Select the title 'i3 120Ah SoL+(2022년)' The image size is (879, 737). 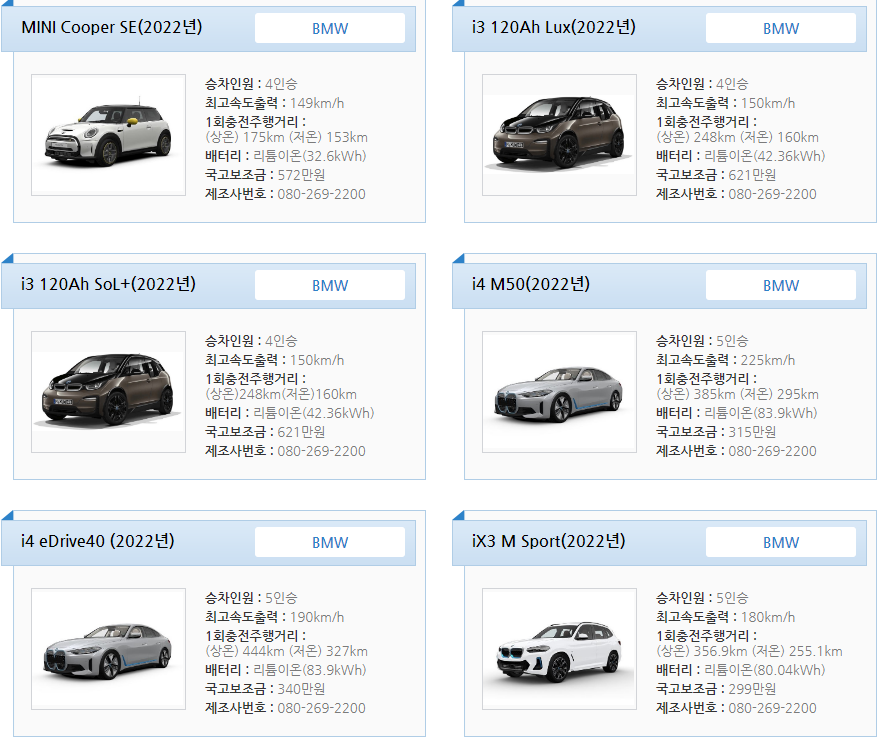tap(108, 284)
